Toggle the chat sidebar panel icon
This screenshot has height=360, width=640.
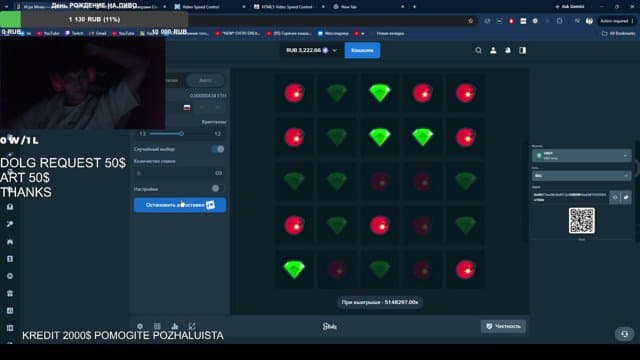522,50
